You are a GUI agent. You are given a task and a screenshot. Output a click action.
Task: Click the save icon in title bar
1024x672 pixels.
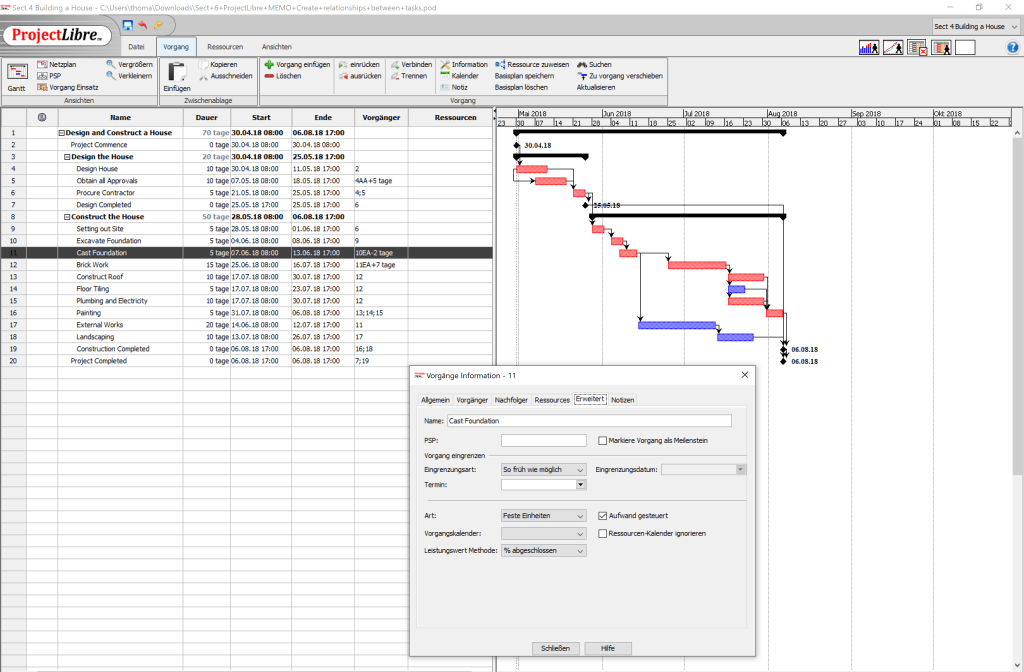point(127,24)
